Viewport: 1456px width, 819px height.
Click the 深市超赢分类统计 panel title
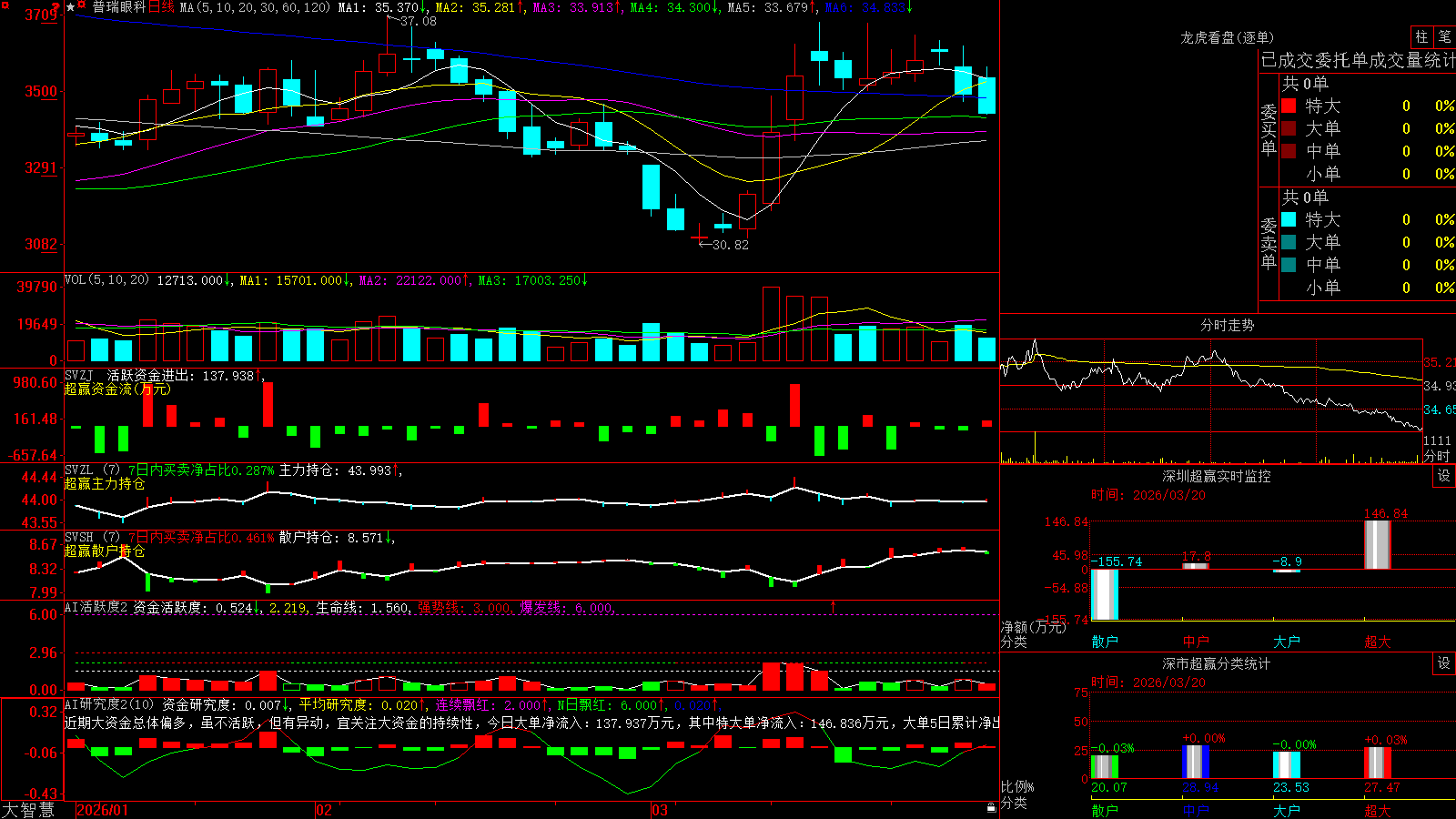coord(1216,663)
